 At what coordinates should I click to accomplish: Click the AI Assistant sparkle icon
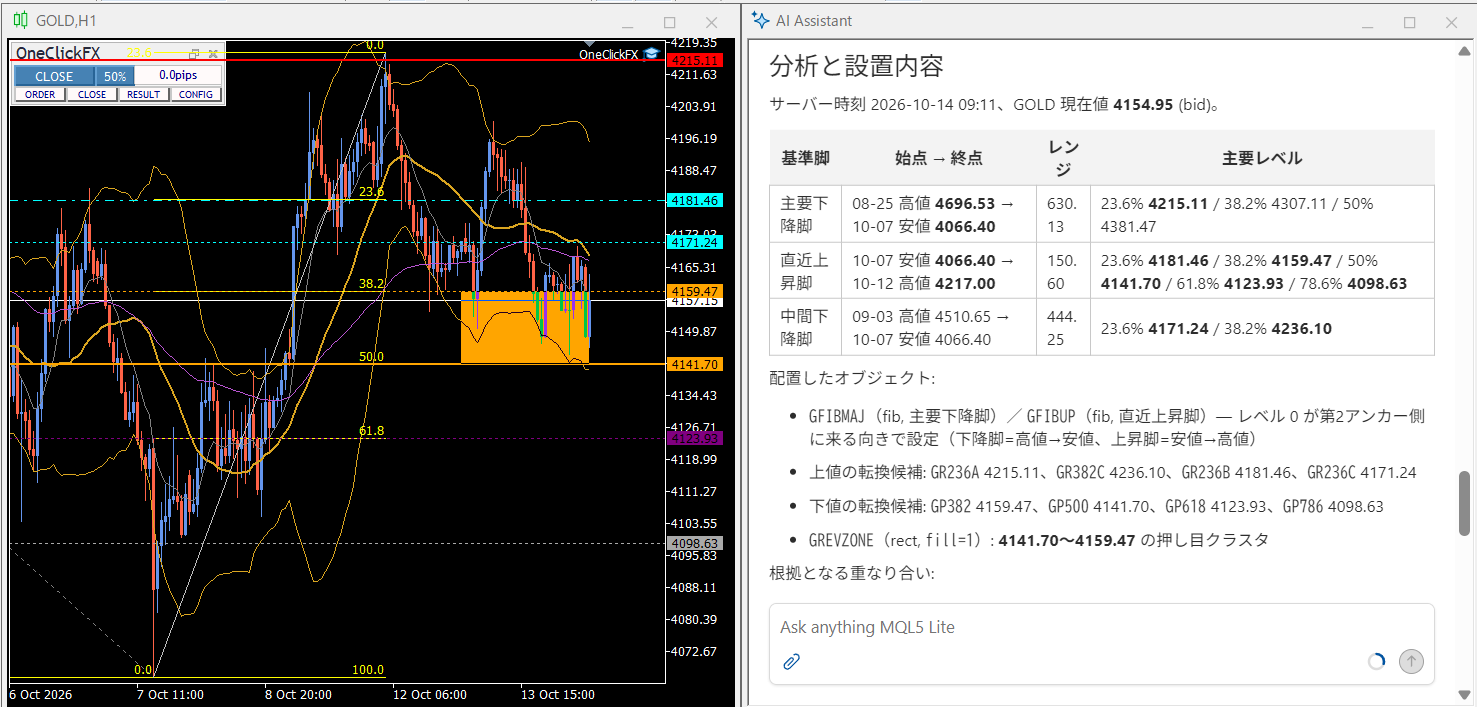point(761,21)
